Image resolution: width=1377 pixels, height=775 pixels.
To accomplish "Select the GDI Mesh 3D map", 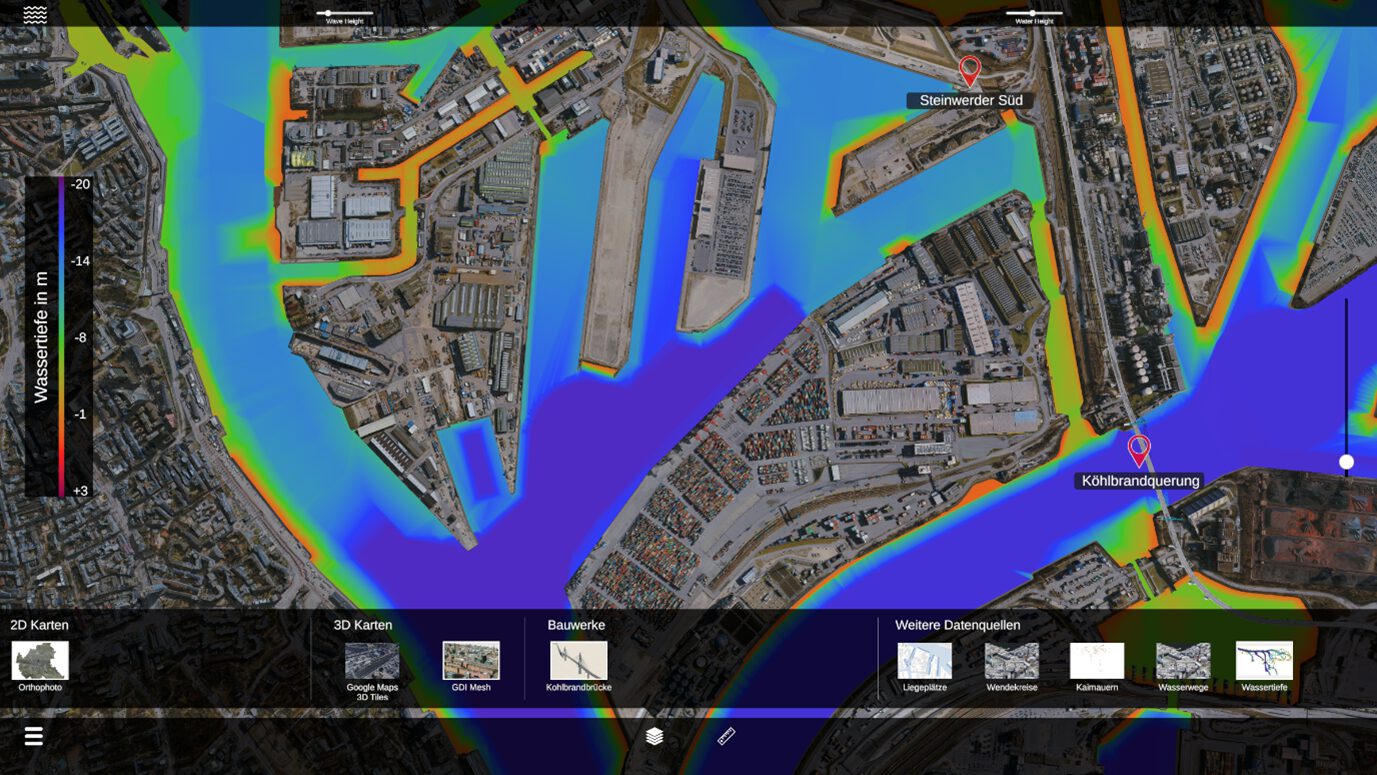I will [x=471, y=661].
